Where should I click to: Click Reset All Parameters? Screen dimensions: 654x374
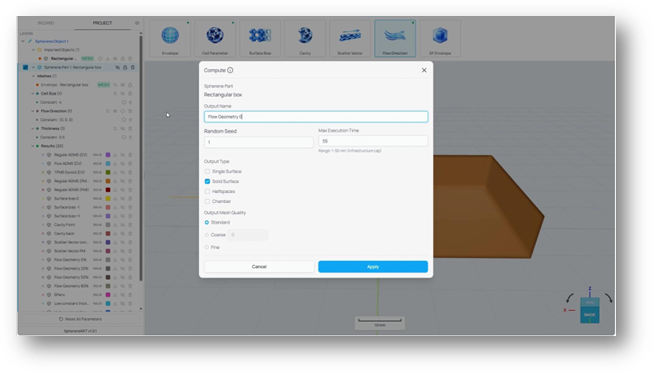point(80,319)
